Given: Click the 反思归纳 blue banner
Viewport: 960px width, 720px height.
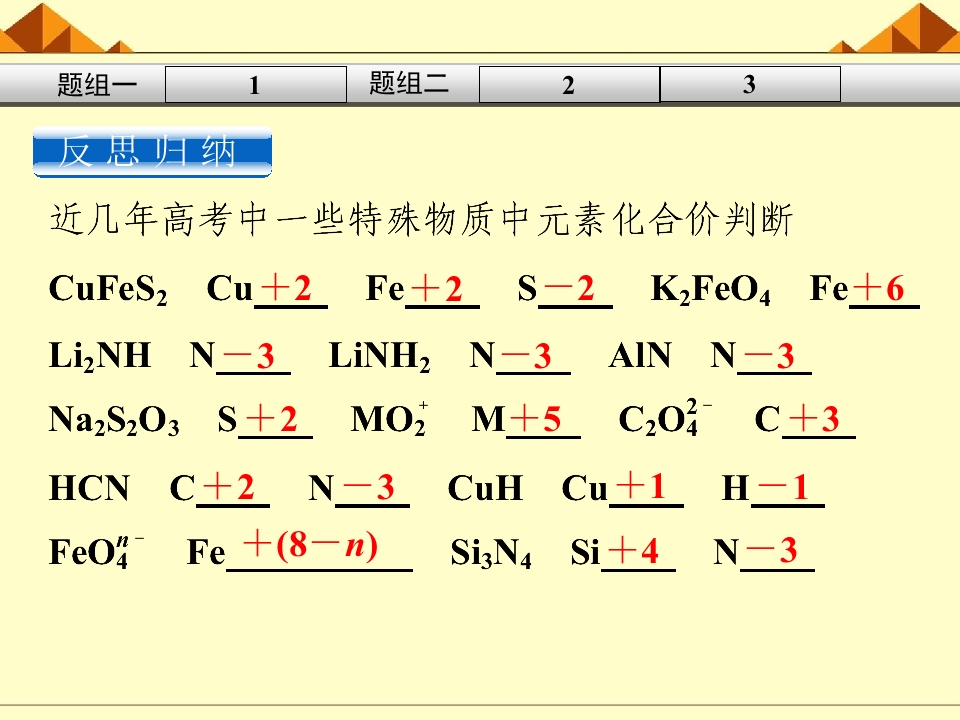Looking at the screenshot, I should pyautogui.click(x=152, y=152).
